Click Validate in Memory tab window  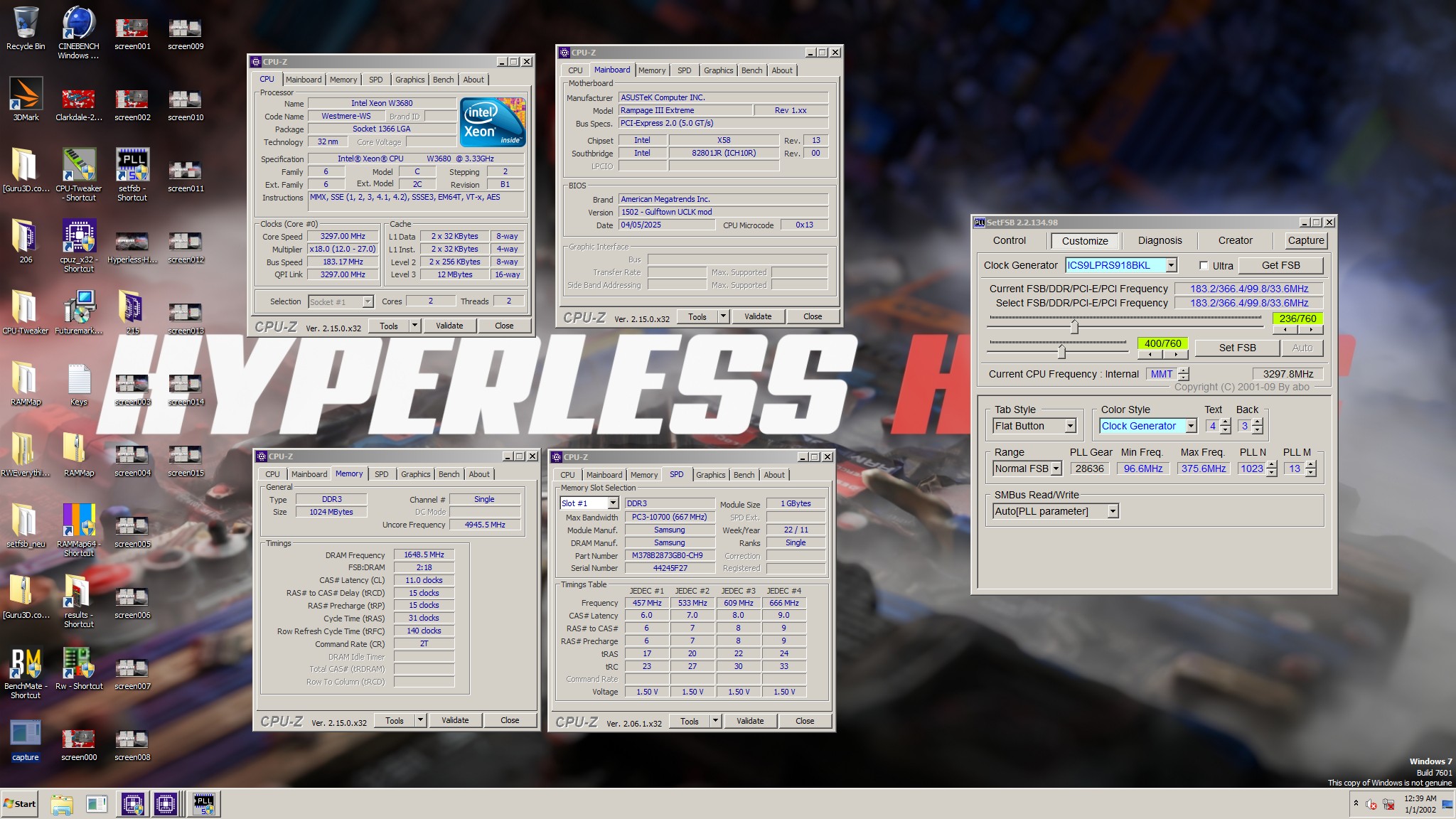tap(455, 720)
